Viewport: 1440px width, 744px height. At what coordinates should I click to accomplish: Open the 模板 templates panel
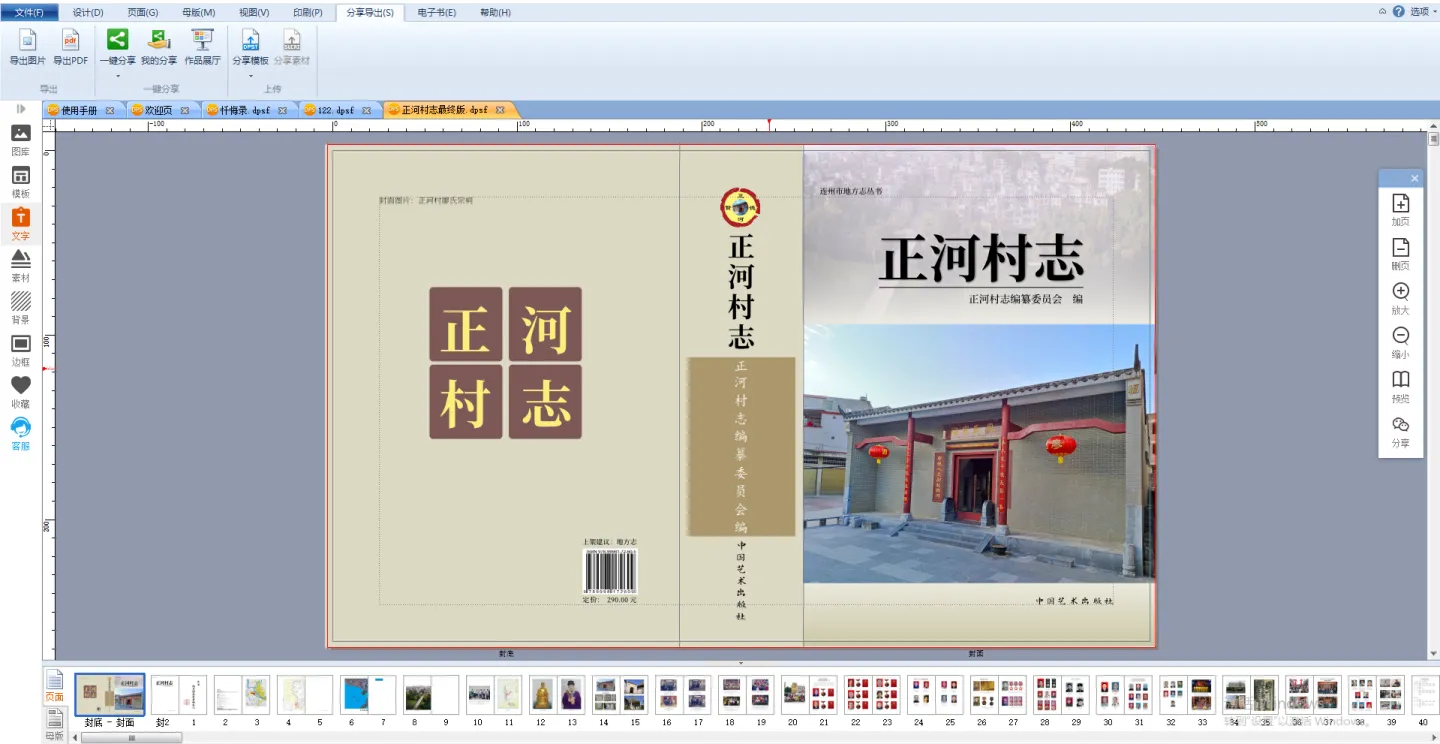pos(20,182)
